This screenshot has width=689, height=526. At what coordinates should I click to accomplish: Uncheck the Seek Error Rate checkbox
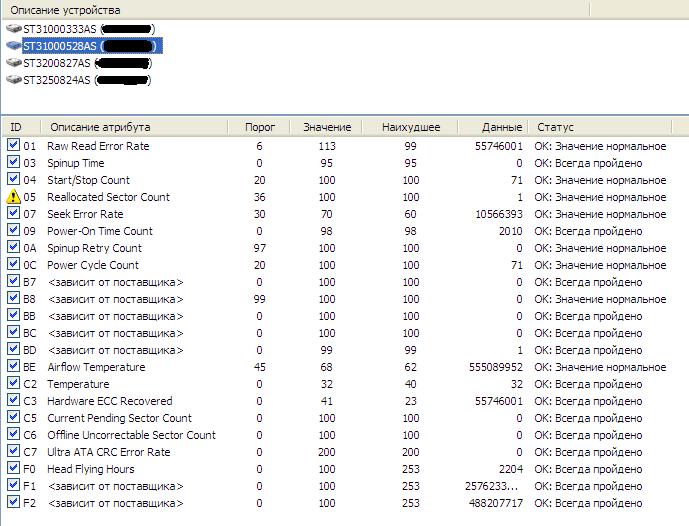tap(13, 213)
